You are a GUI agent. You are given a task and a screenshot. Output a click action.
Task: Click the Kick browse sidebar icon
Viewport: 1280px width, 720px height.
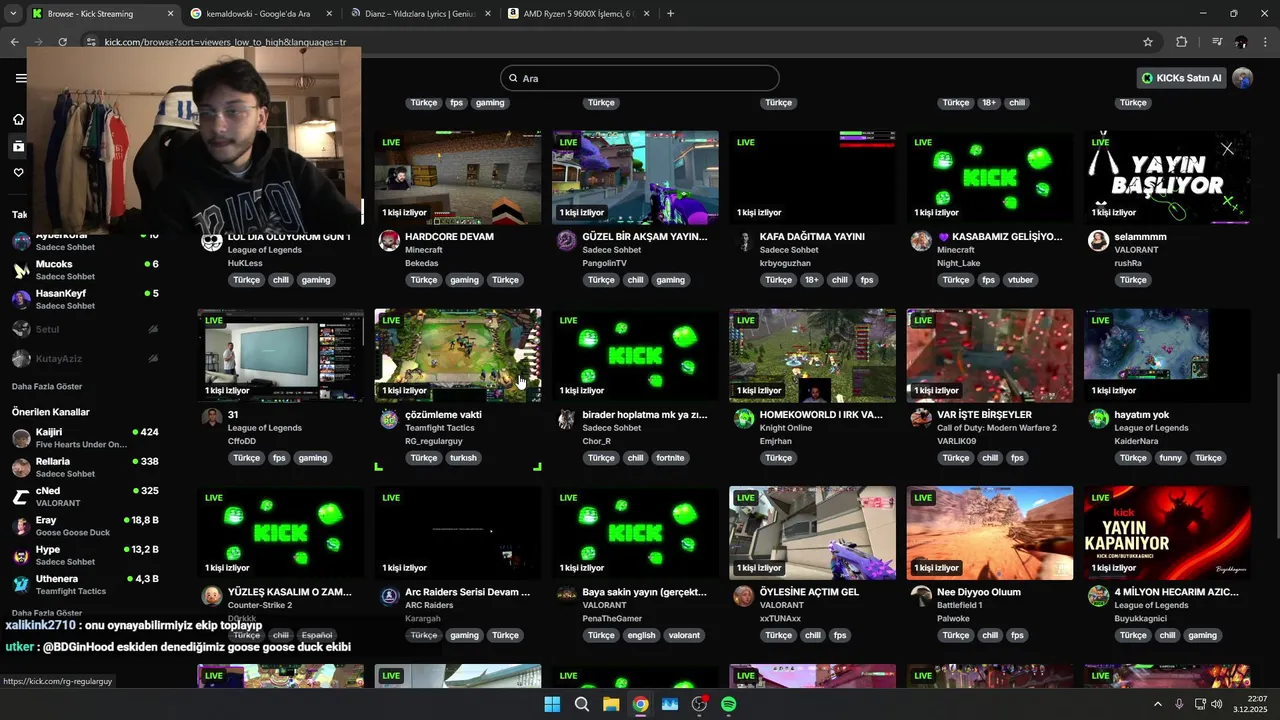click(18, 146)
